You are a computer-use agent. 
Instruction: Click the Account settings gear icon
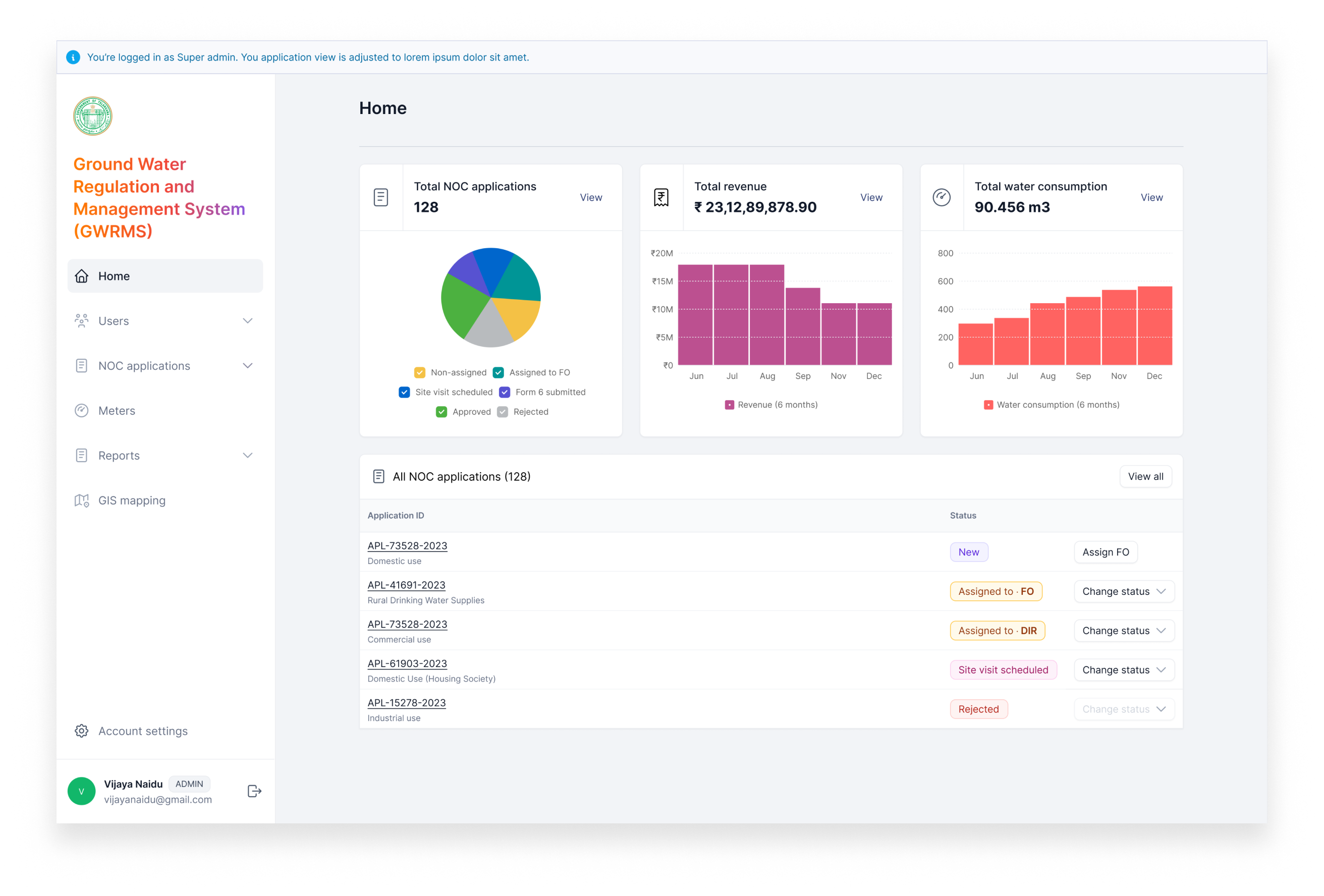(81, 731)
